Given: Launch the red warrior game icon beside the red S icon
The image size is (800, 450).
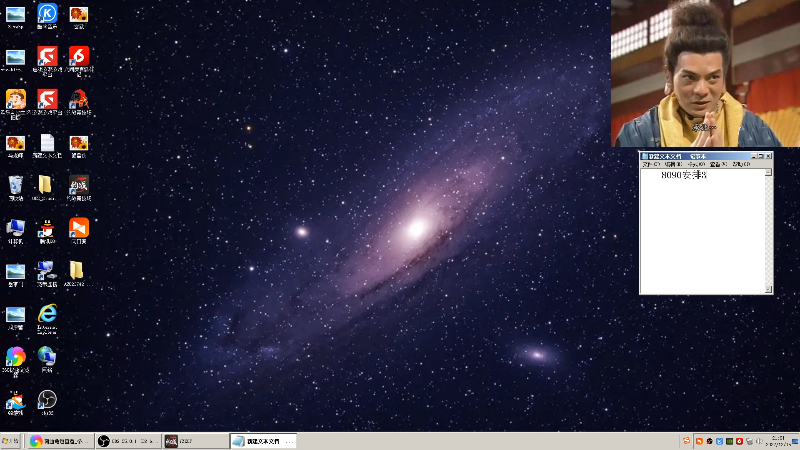Looking at the screenshot, I should (x=79, y=99).
